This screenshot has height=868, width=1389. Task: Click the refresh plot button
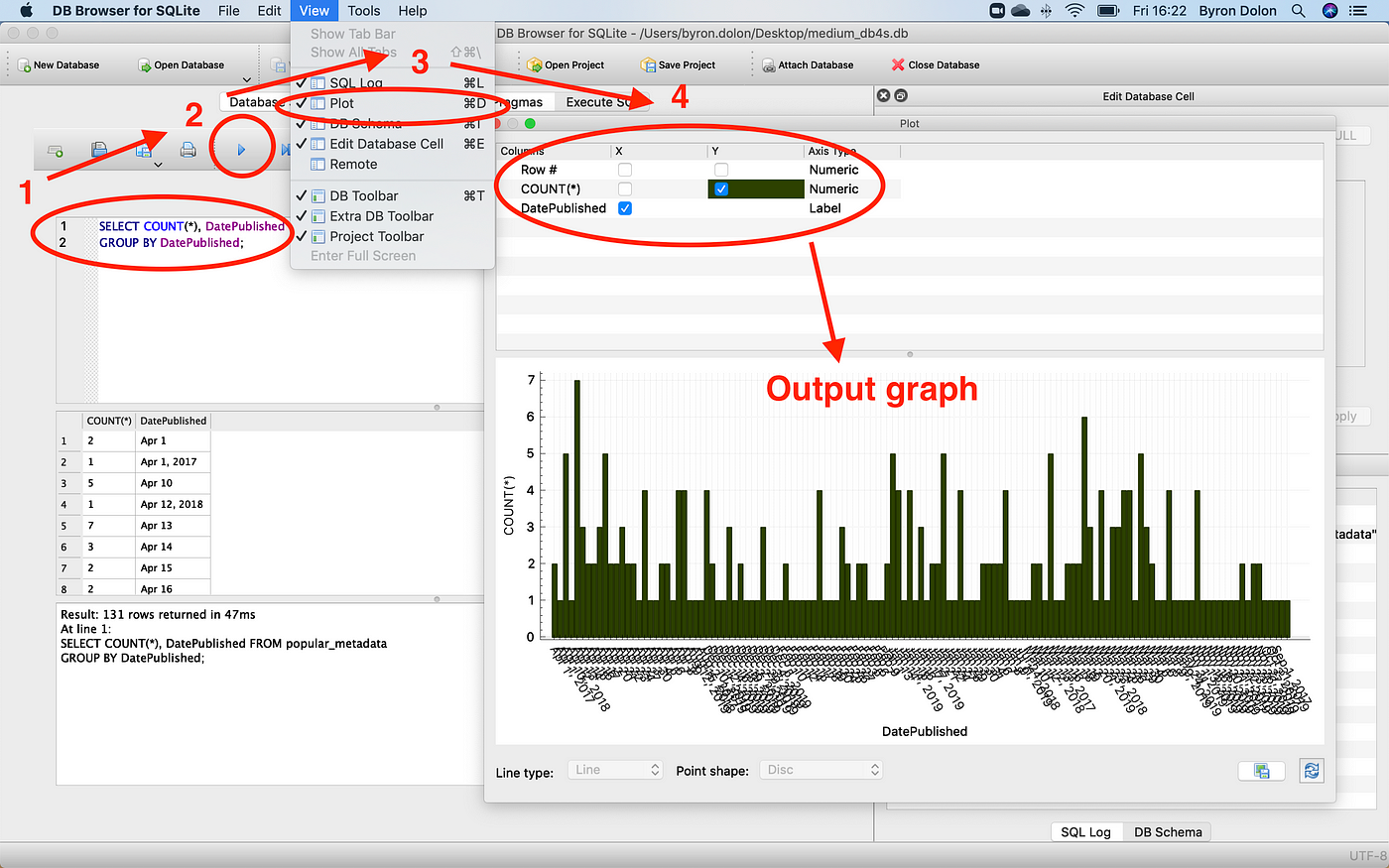click(1312, 771)
